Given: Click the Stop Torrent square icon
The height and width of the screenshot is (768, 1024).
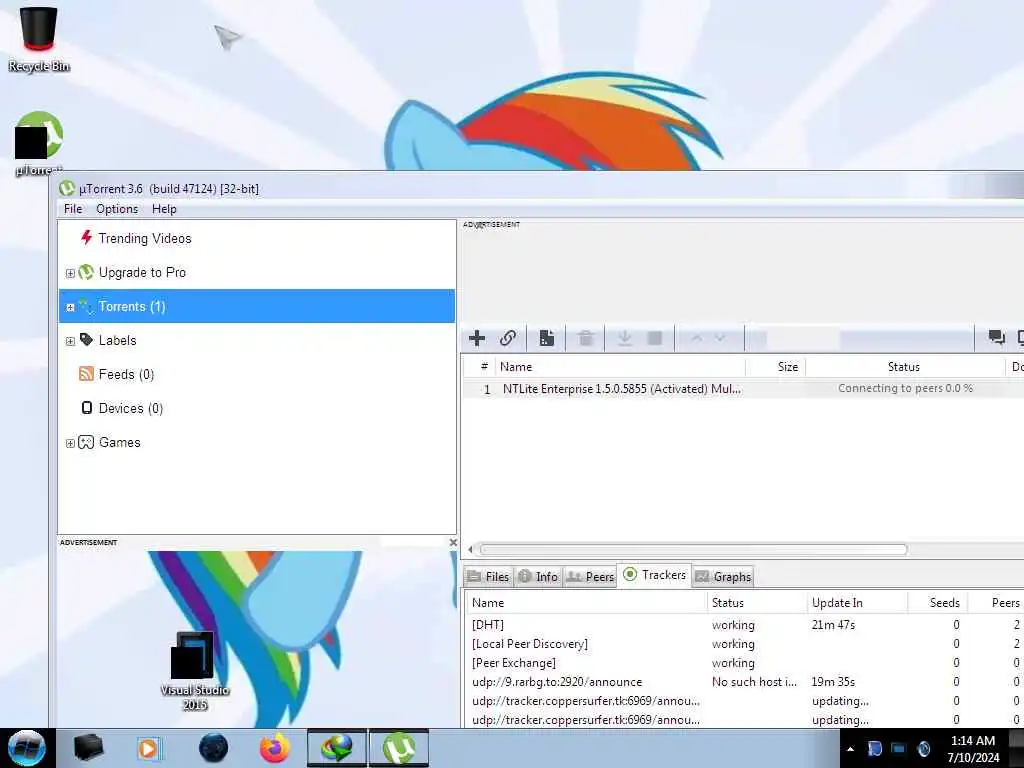Looking at the screenshot, I should click(654, 338).
